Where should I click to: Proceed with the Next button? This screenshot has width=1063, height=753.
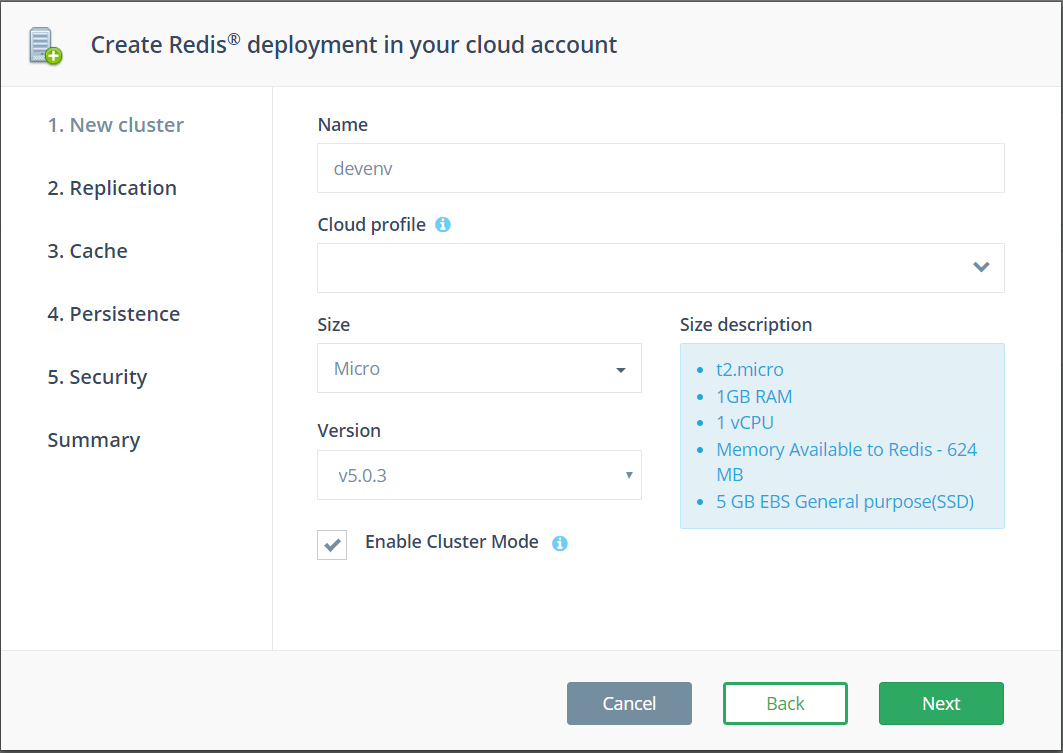coord(941,703)
